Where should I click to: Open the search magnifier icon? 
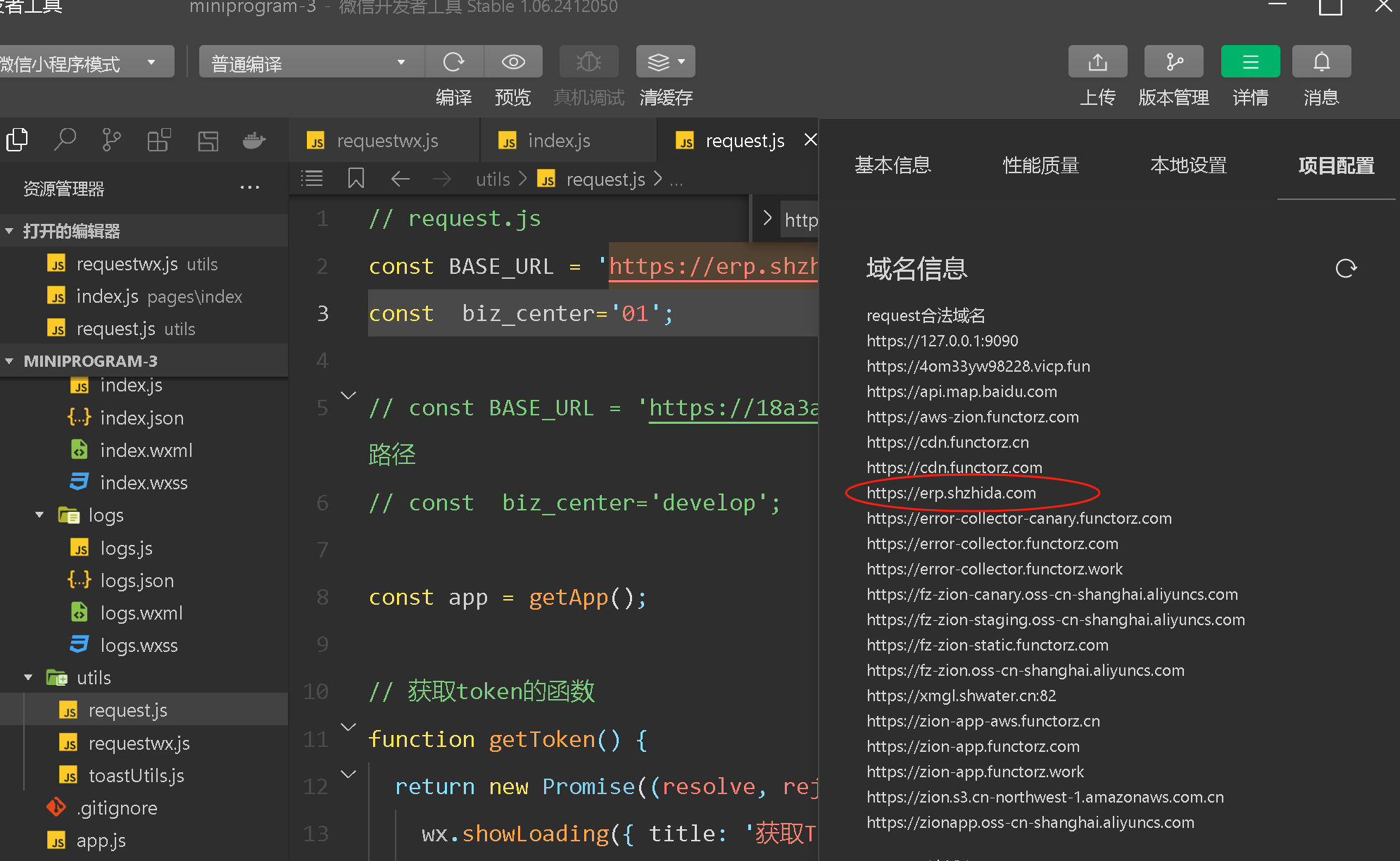pos(65,140)
